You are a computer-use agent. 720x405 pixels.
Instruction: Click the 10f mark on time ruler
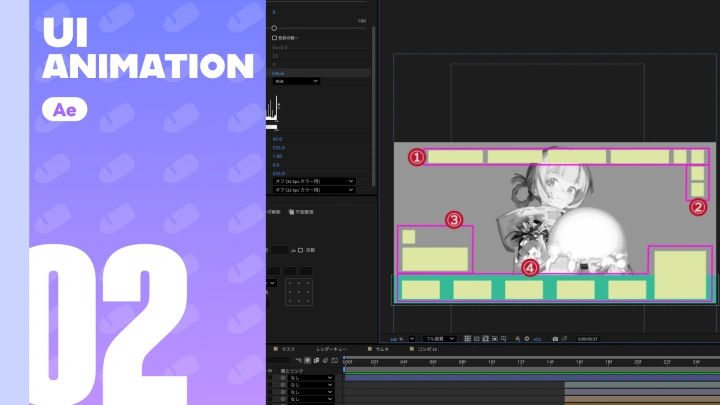pyautogui.click(x=491, y=362)
